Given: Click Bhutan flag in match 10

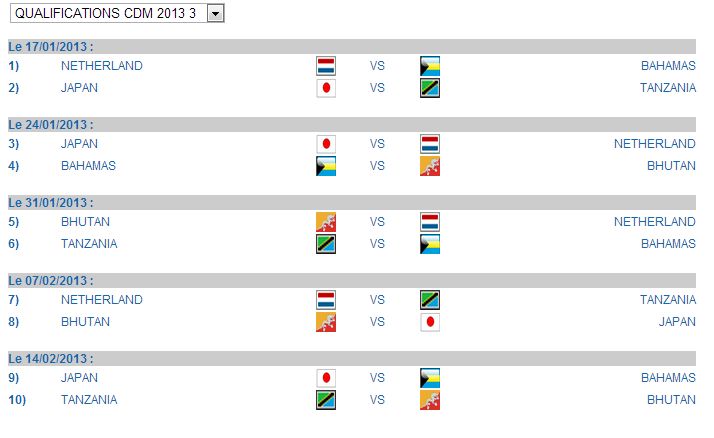Looking at the screenshot, I should click(x=430, y=400).
